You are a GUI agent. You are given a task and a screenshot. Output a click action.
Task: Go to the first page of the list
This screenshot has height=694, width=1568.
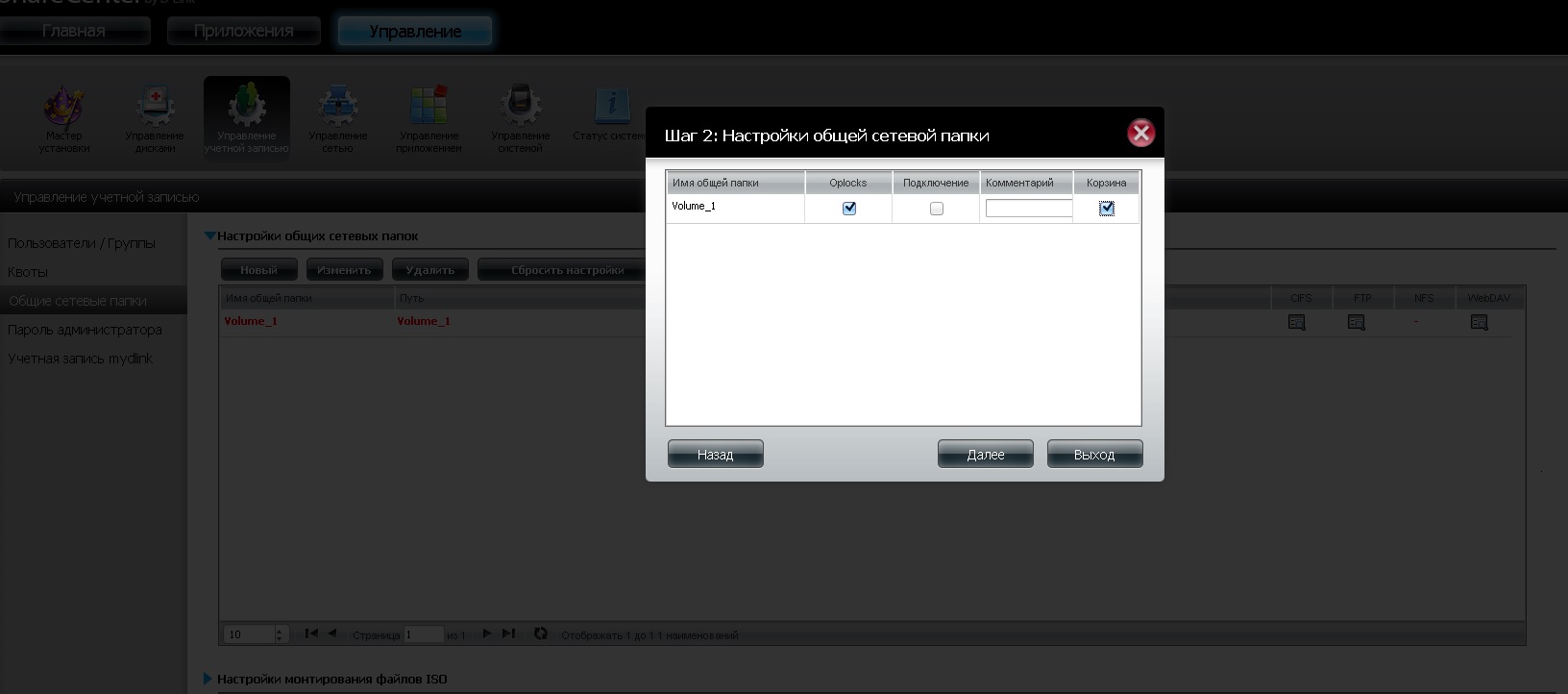[311, 633]
